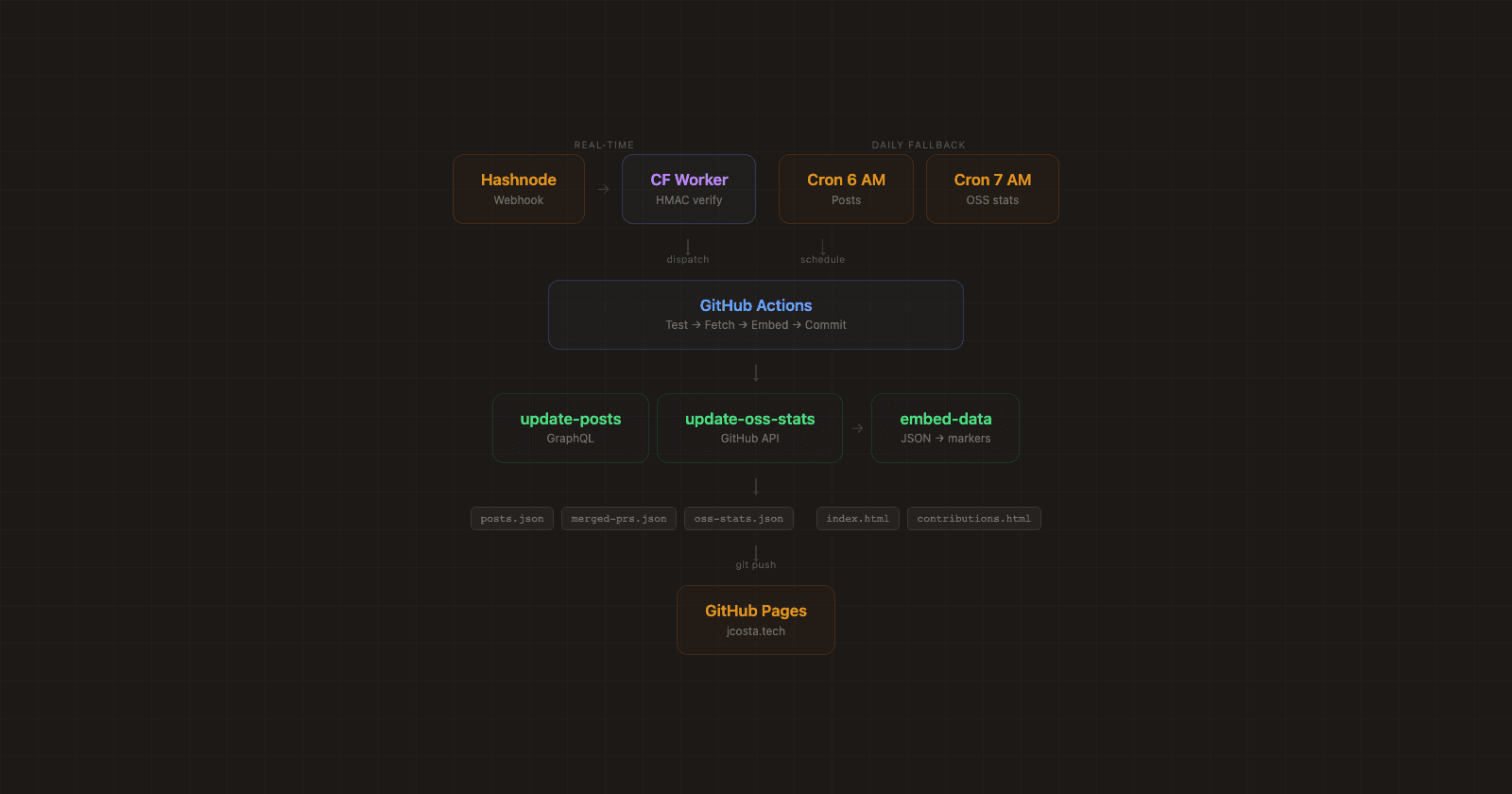Click the oss-stats.json file chip
The image size is (1512, 794).
click(739, 519)
